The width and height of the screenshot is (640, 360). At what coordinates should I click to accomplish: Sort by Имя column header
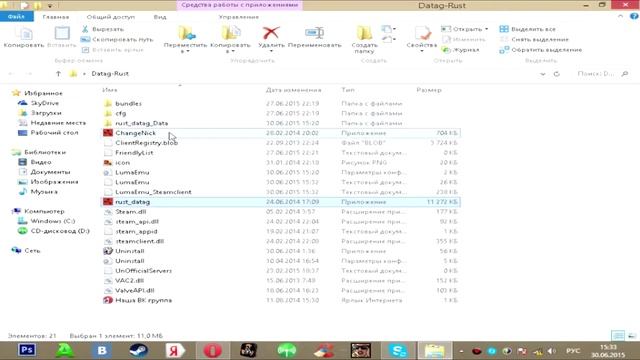tap(110, 89)
